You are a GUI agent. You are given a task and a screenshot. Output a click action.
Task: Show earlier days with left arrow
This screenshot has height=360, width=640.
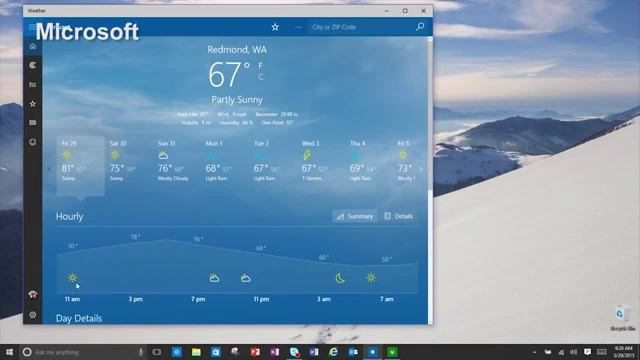(50, 169)
